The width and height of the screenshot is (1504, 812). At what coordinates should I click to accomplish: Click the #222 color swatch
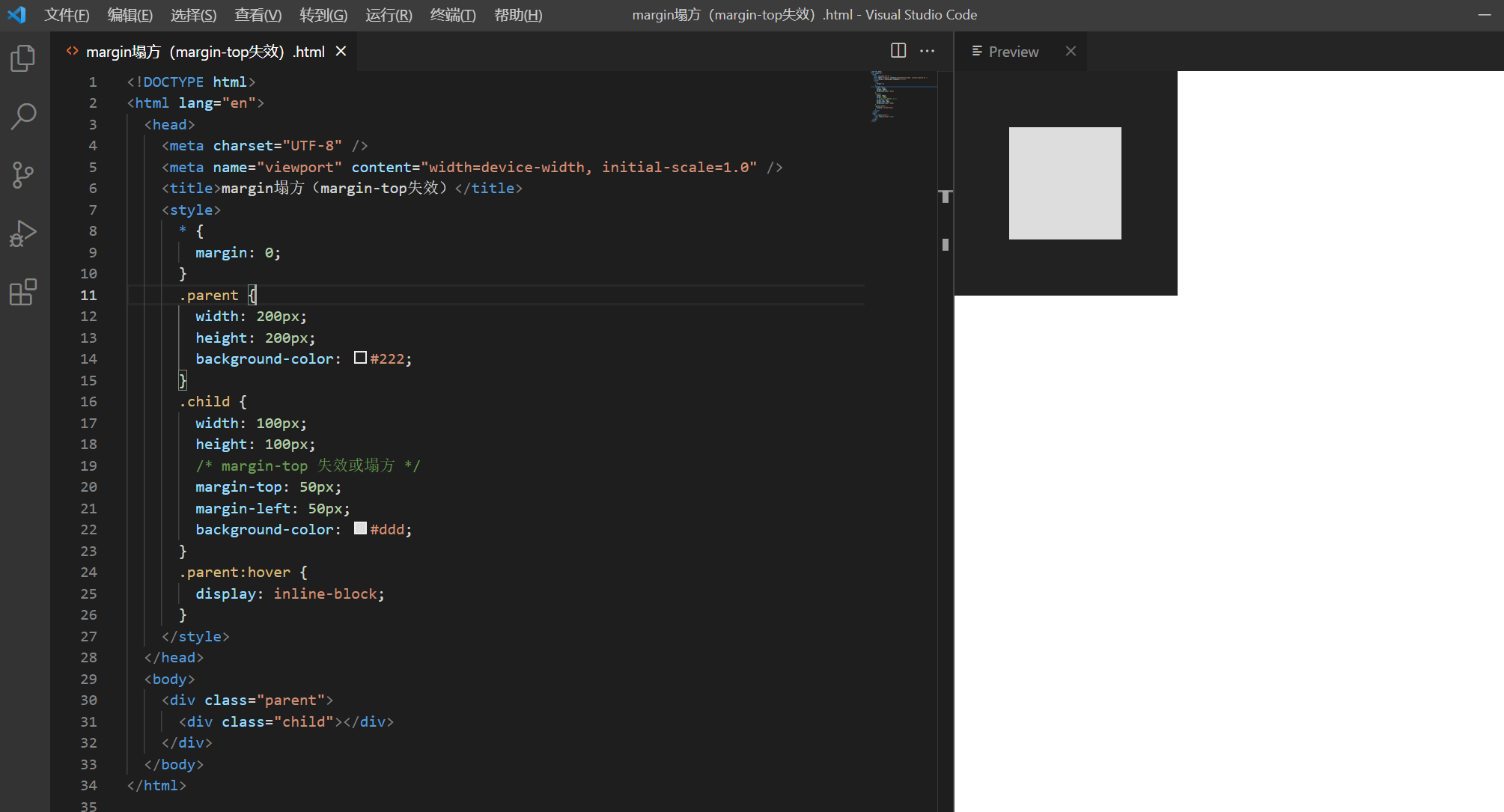tap(360, 358)
